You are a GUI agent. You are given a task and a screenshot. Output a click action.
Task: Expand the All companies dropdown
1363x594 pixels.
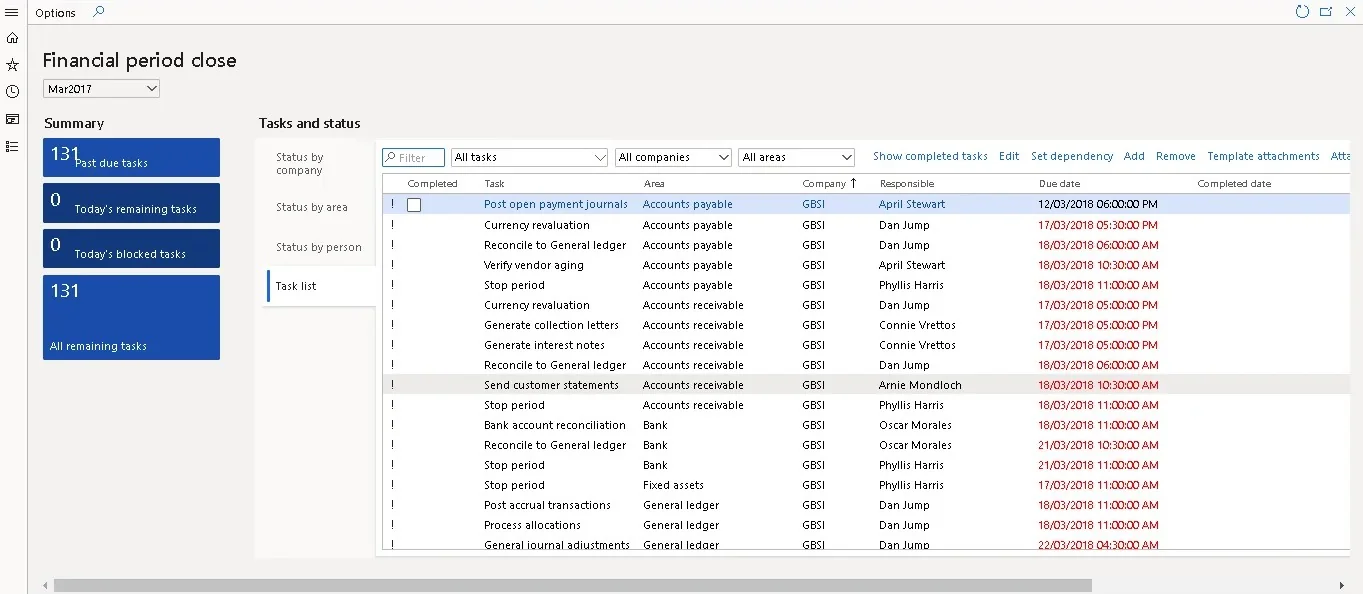(724, 157)
